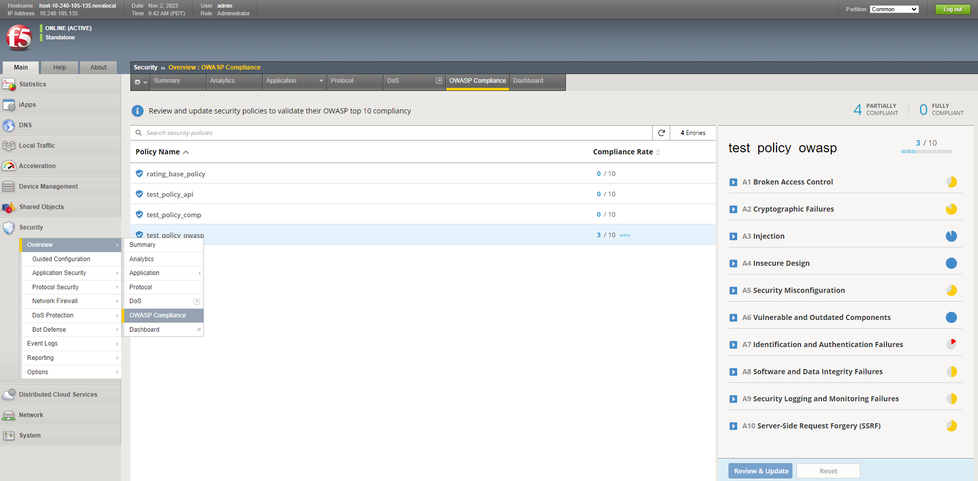Open the gear settings dropdown in tab bar
This screenshot has height=481, width=978.
tap(140, 82)
